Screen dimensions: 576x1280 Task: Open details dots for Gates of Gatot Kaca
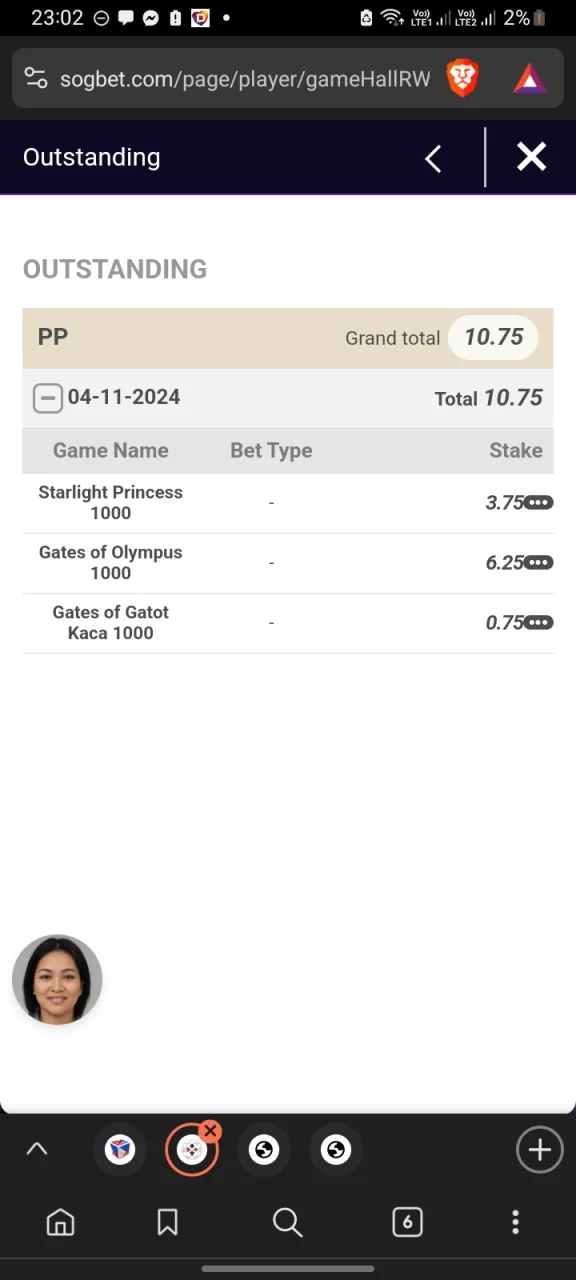(x=539, y=622)
